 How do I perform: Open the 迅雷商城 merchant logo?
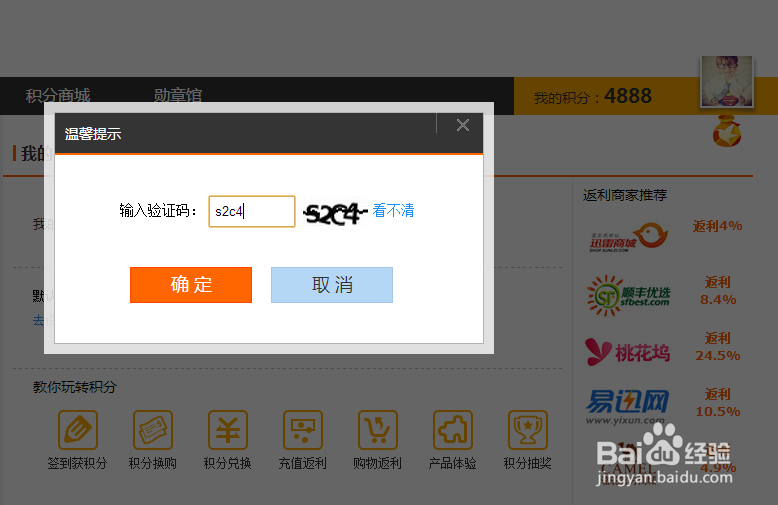pyautogui.click(x=629, y=237)
